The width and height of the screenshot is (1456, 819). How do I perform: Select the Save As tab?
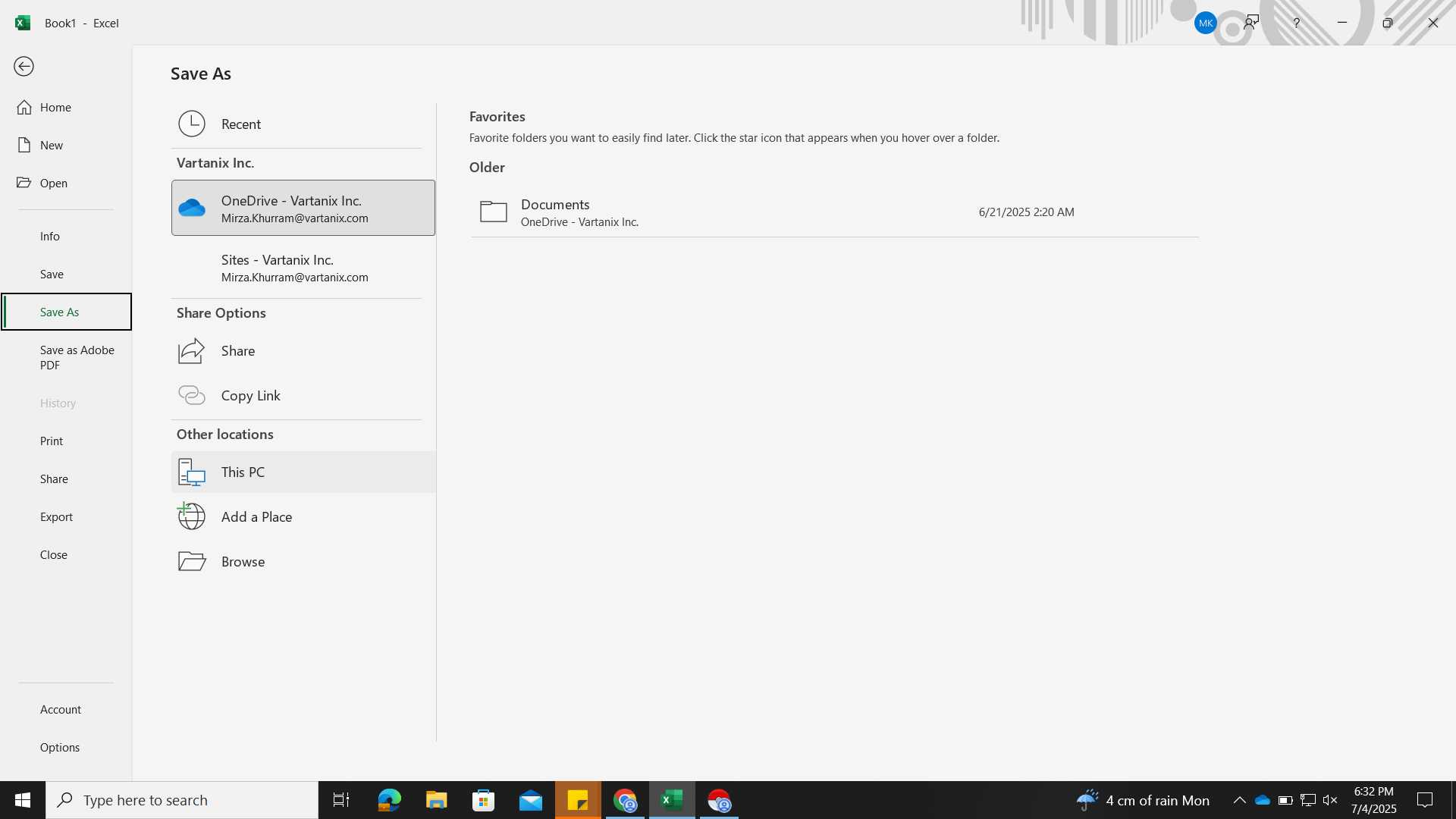66,312
